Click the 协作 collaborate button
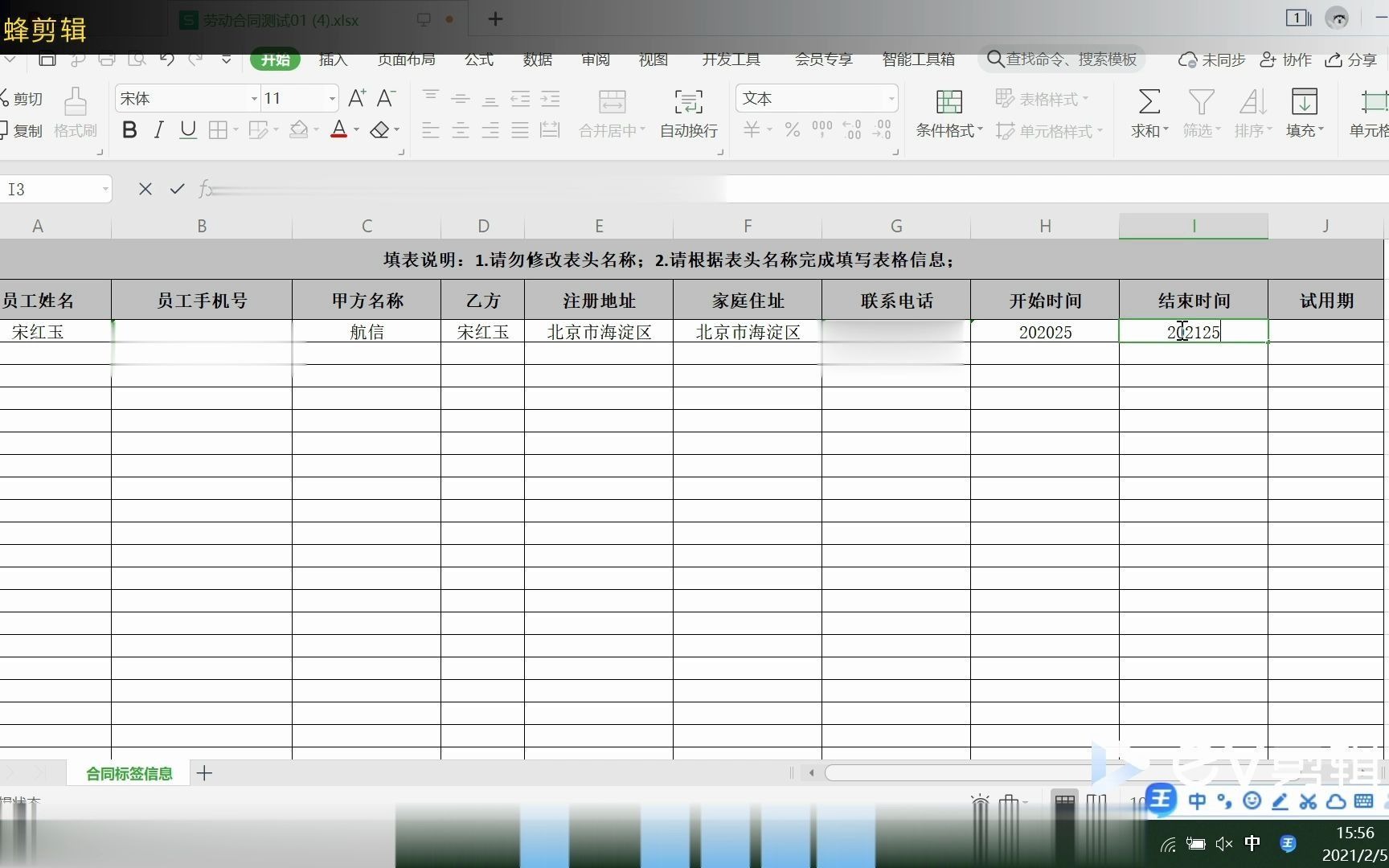The image size is (1389, 868). [x=1285, y=59]
